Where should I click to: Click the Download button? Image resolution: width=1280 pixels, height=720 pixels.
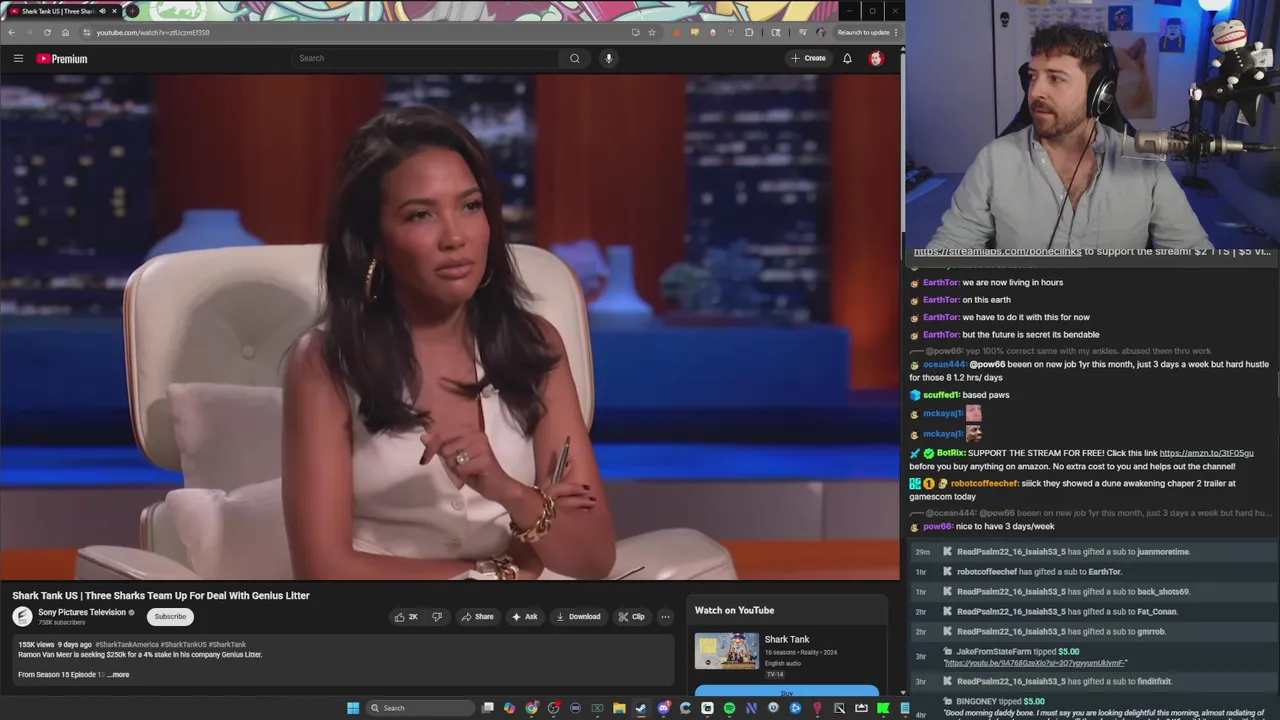pos(578,617)
